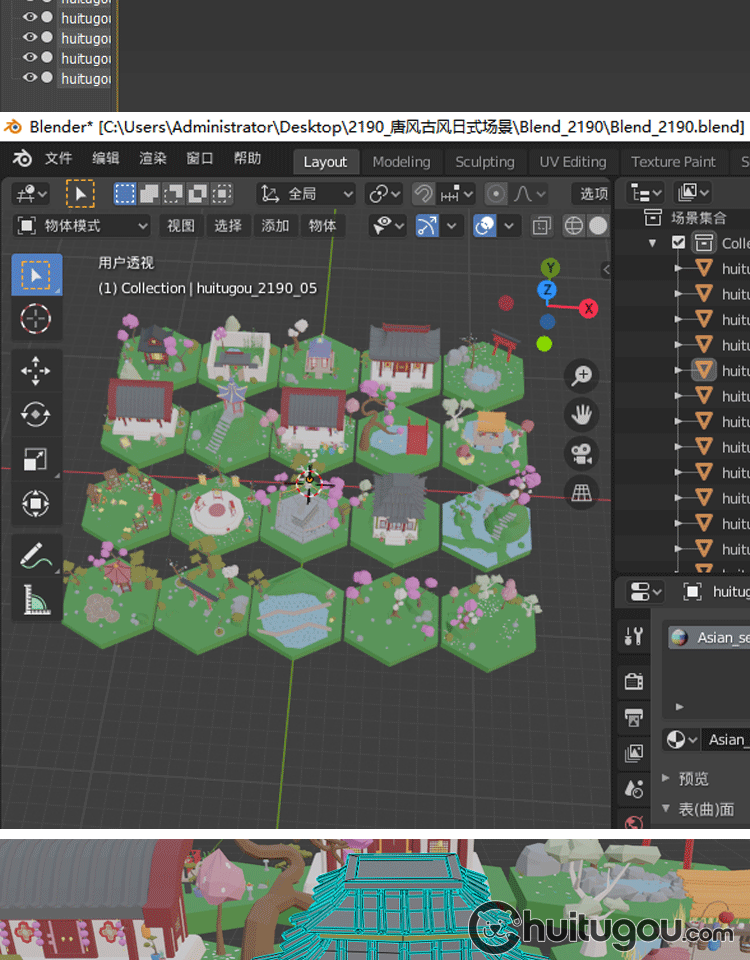Select the Move tool in the toolbar
Viewport: 750px width, 960px height.
(36, 372)
